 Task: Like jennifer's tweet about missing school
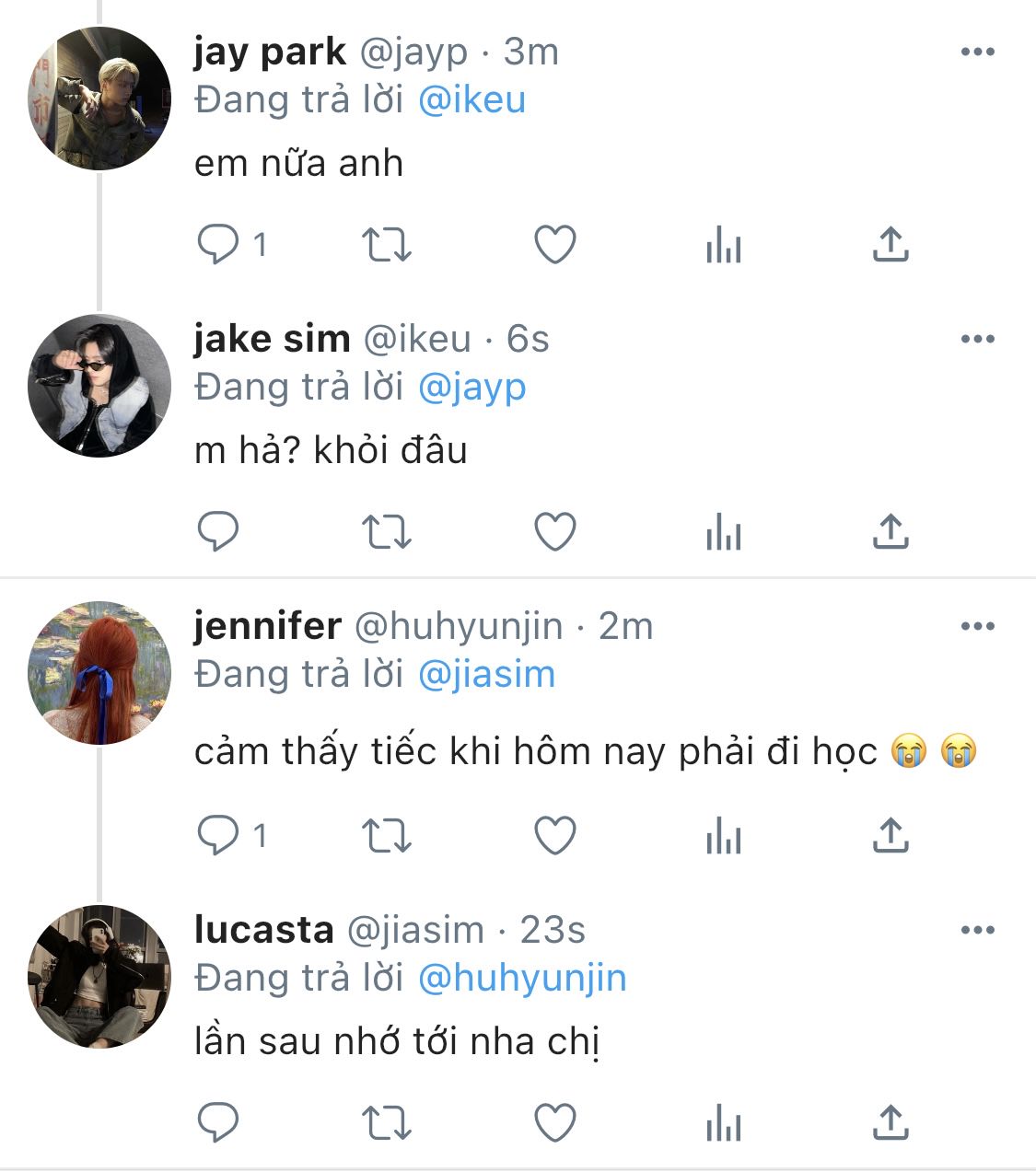[555, 836]
